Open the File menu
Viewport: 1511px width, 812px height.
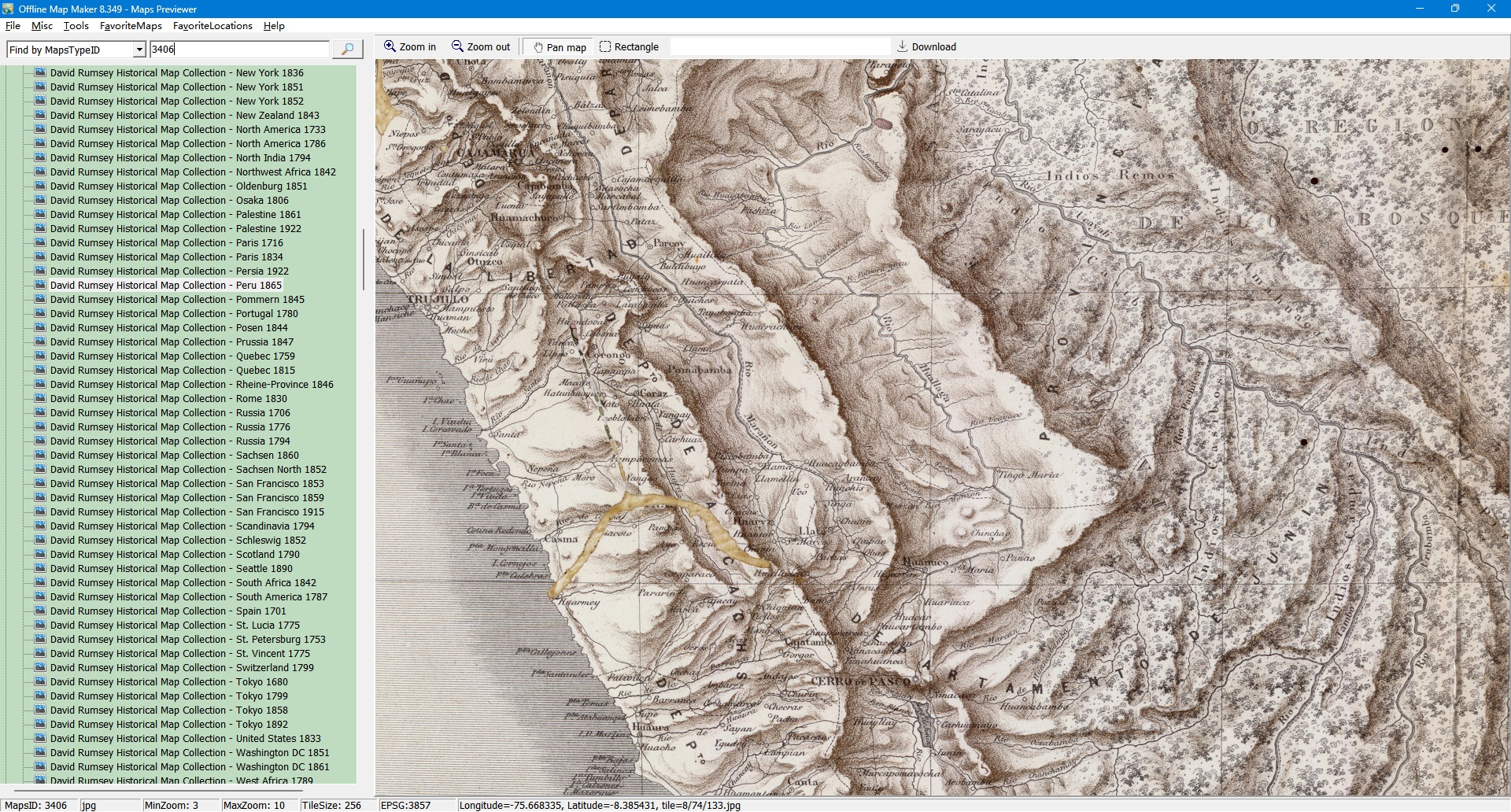click(13, 26)
